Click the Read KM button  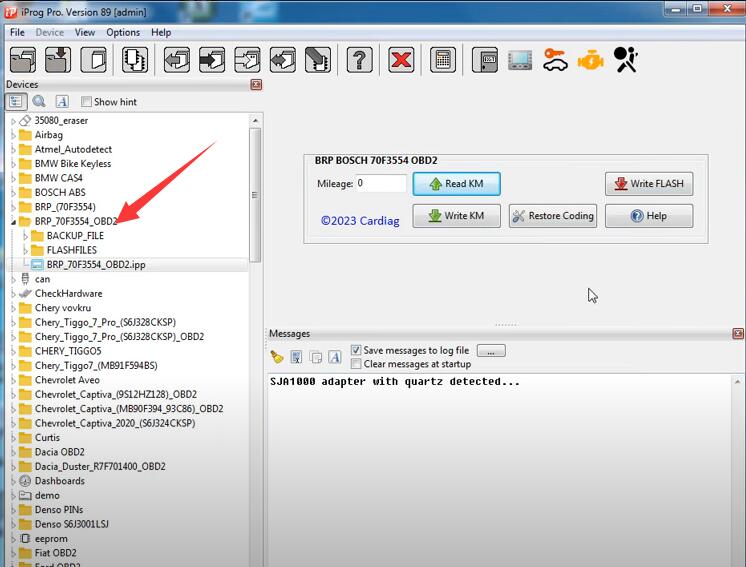click(456, 184)
